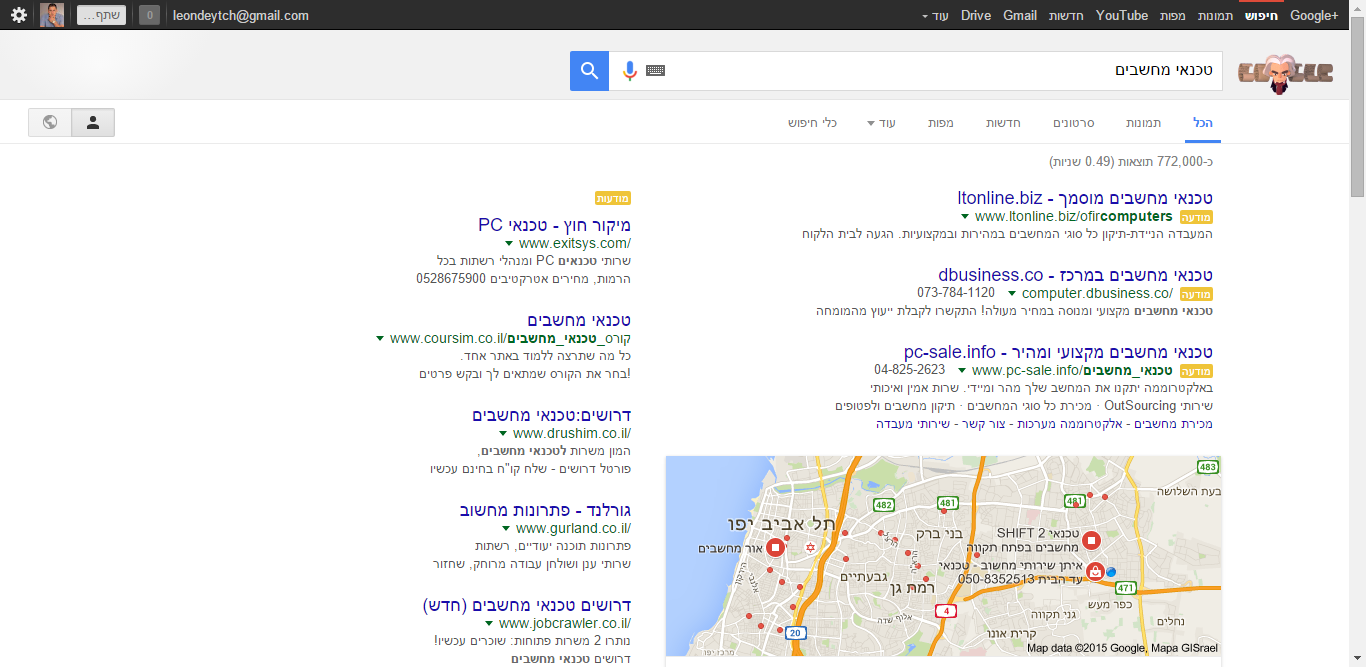This screenshot has height=667, width=1366.
Task: Click phone number 0528675900 in ad
Action: tap(451, 279)
